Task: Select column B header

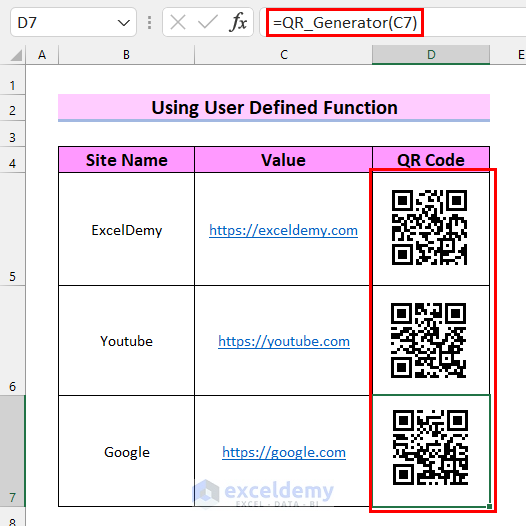Action: [126, 55]
